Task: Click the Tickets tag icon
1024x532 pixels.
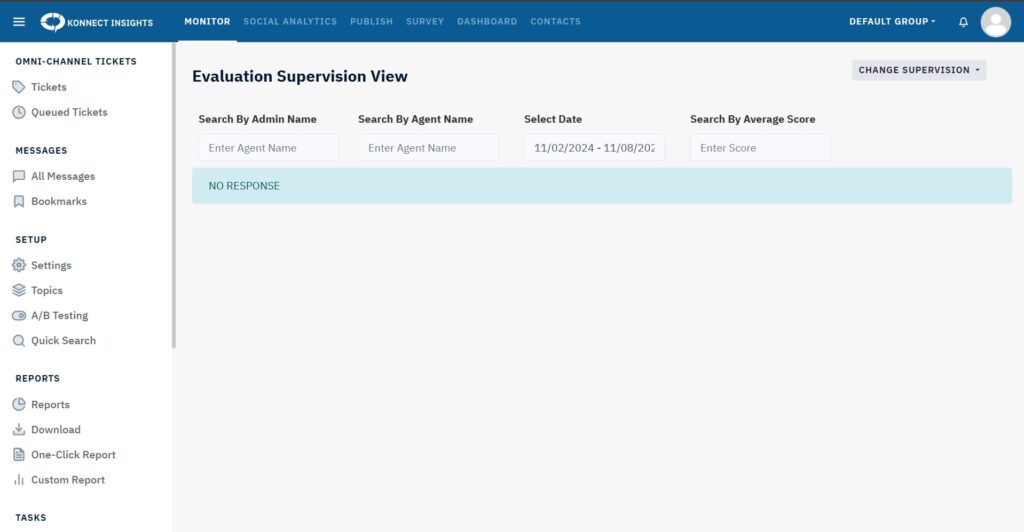Action: click(19, 87)
